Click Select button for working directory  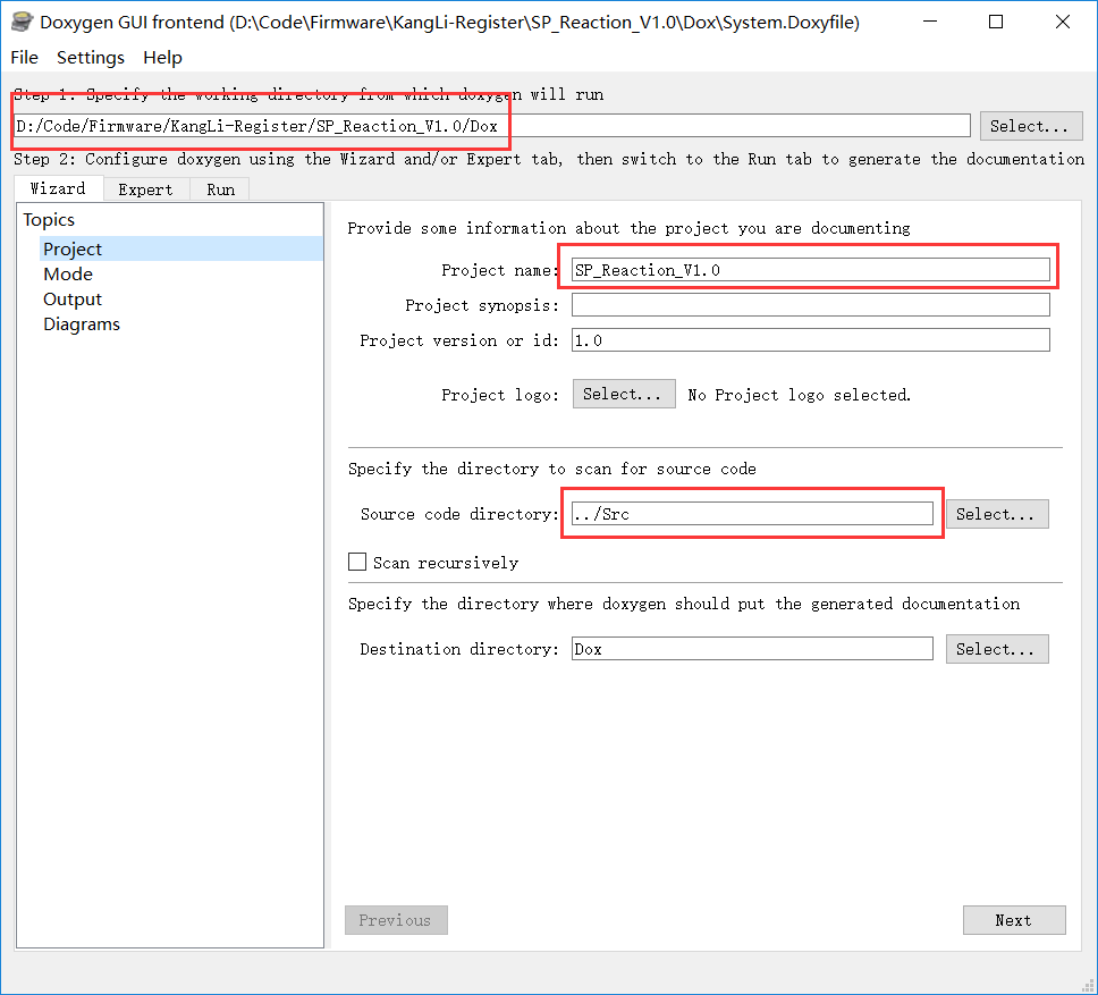click(1031, 126)
